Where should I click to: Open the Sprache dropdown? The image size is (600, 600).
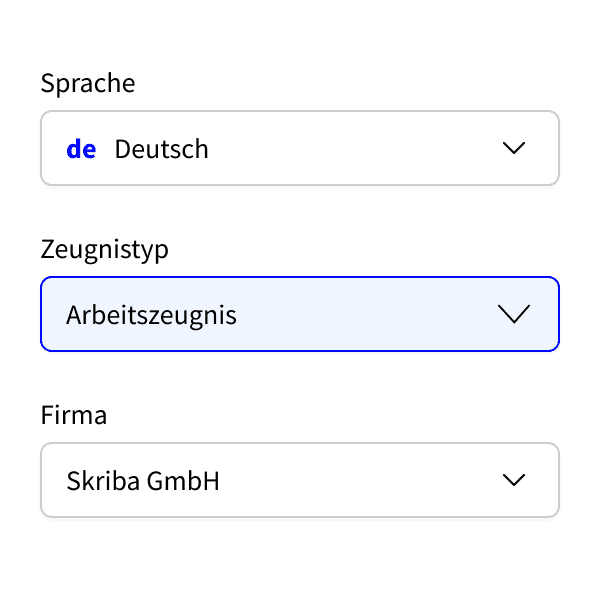(300, 148)
